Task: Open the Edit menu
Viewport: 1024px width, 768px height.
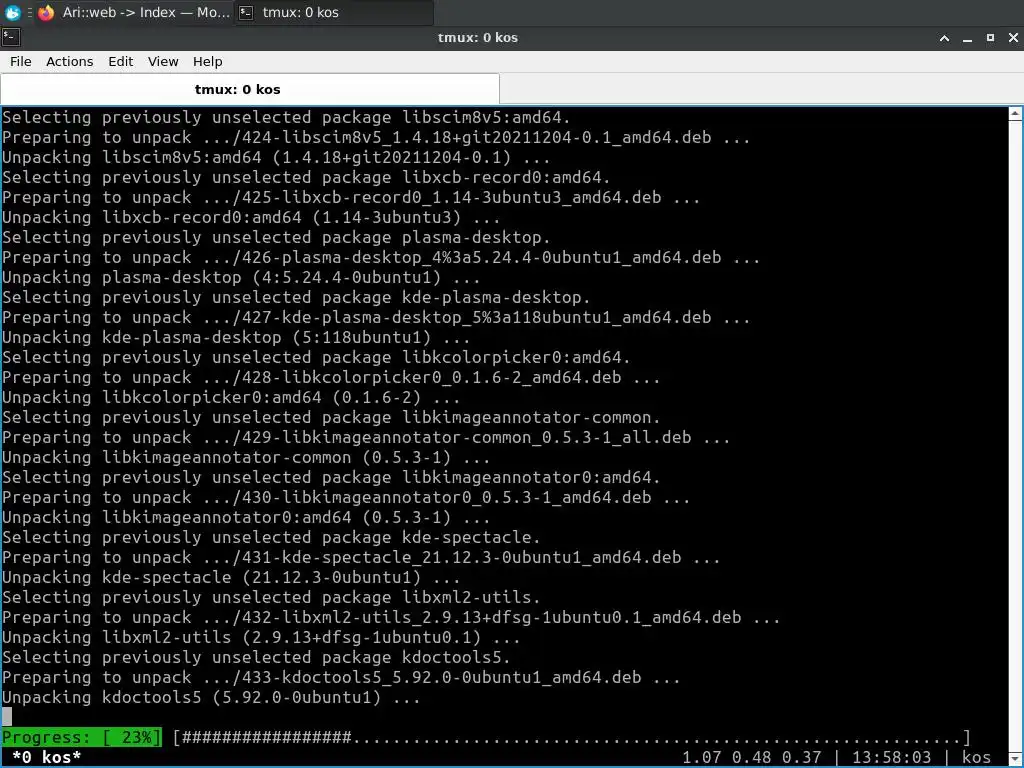Action: click(120, 61)
